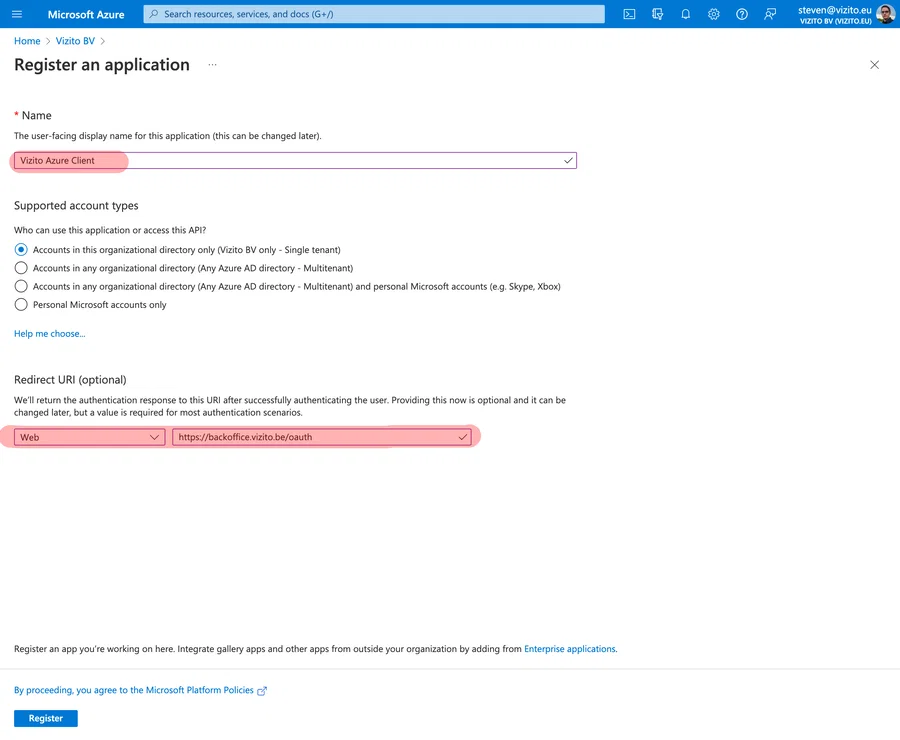This screenshot has width=900, height=740.
Task: Open the Web platform type dropdown
Action: [90, 437]
